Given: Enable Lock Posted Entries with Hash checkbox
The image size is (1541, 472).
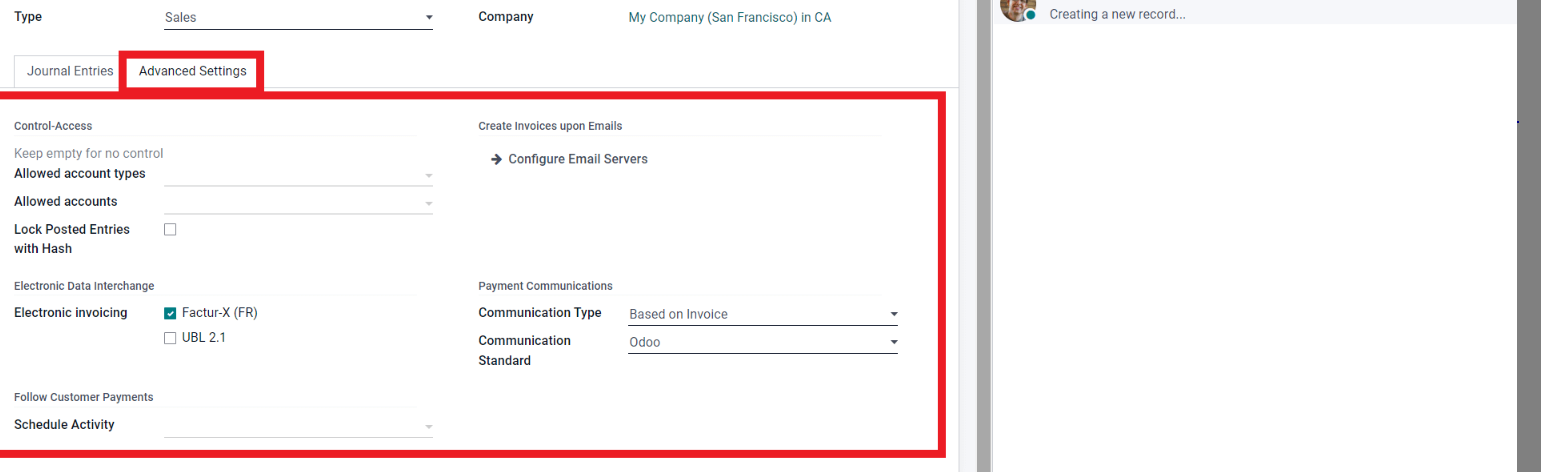Looking at the screenshot, I should pyautogui.click(x=170, y=229).
